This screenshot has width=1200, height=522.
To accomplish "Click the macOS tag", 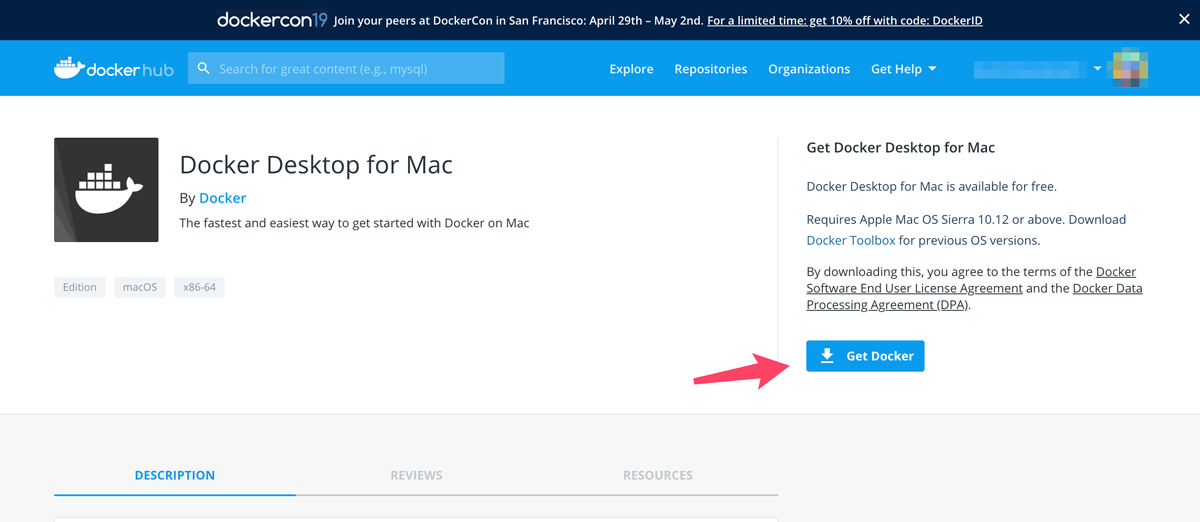I will tap(140, 287).
